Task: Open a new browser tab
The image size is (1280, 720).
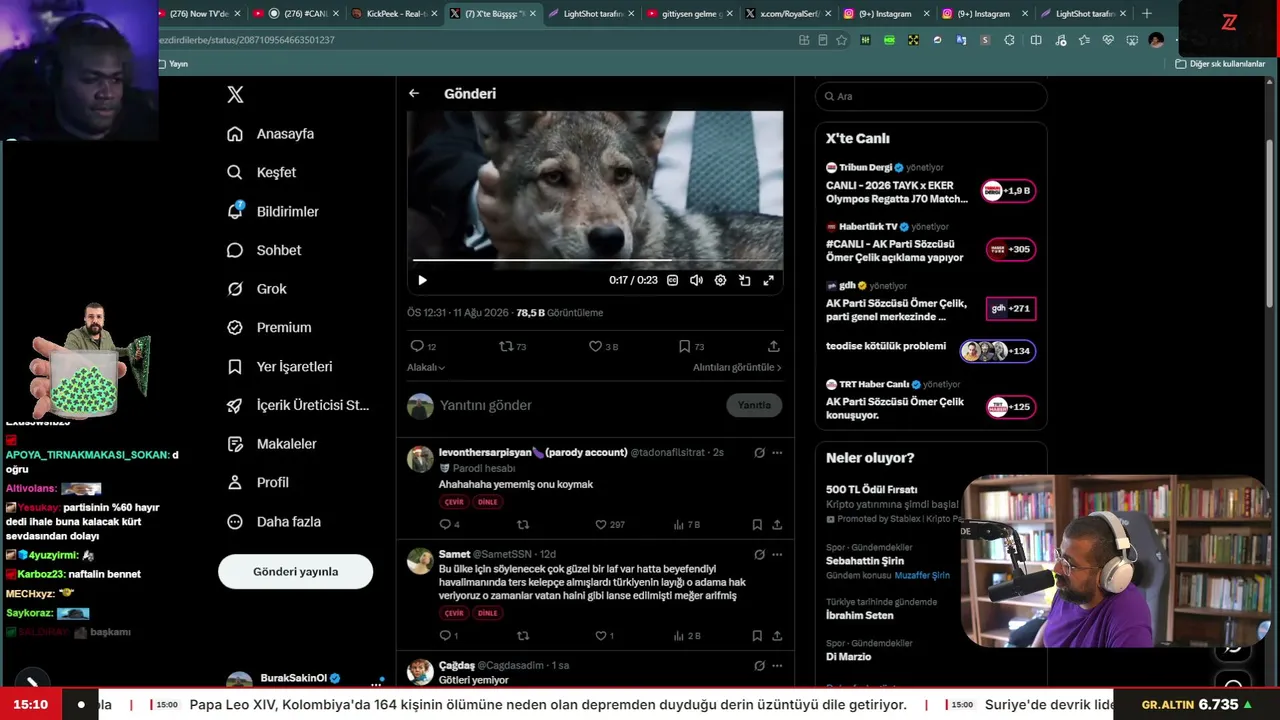Action: pyautogui.click(x=1146, y=14)
